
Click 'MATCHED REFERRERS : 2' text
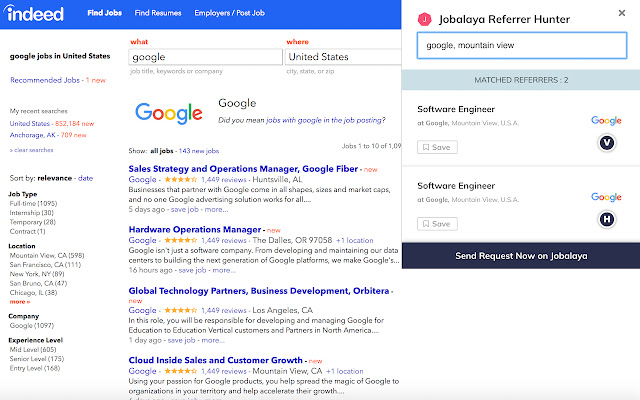coord(521,80)
